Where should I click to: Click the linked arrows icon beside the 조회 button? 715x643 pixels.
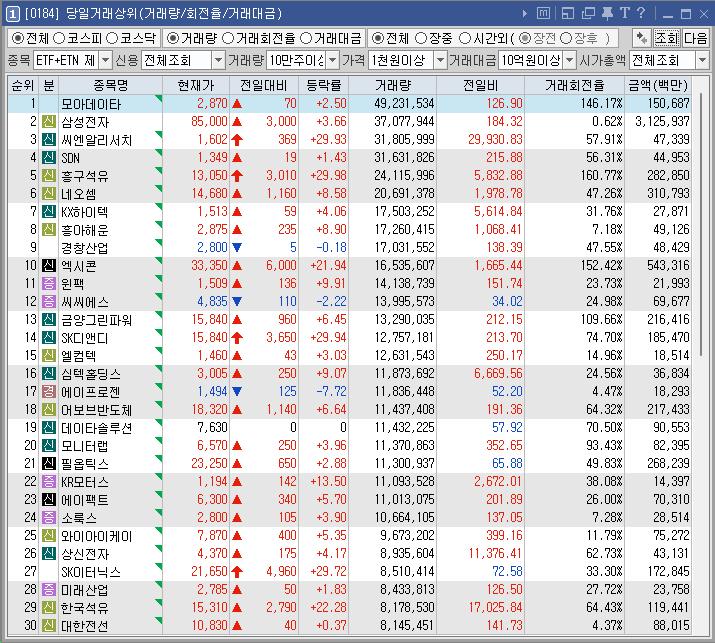(642, 38)
